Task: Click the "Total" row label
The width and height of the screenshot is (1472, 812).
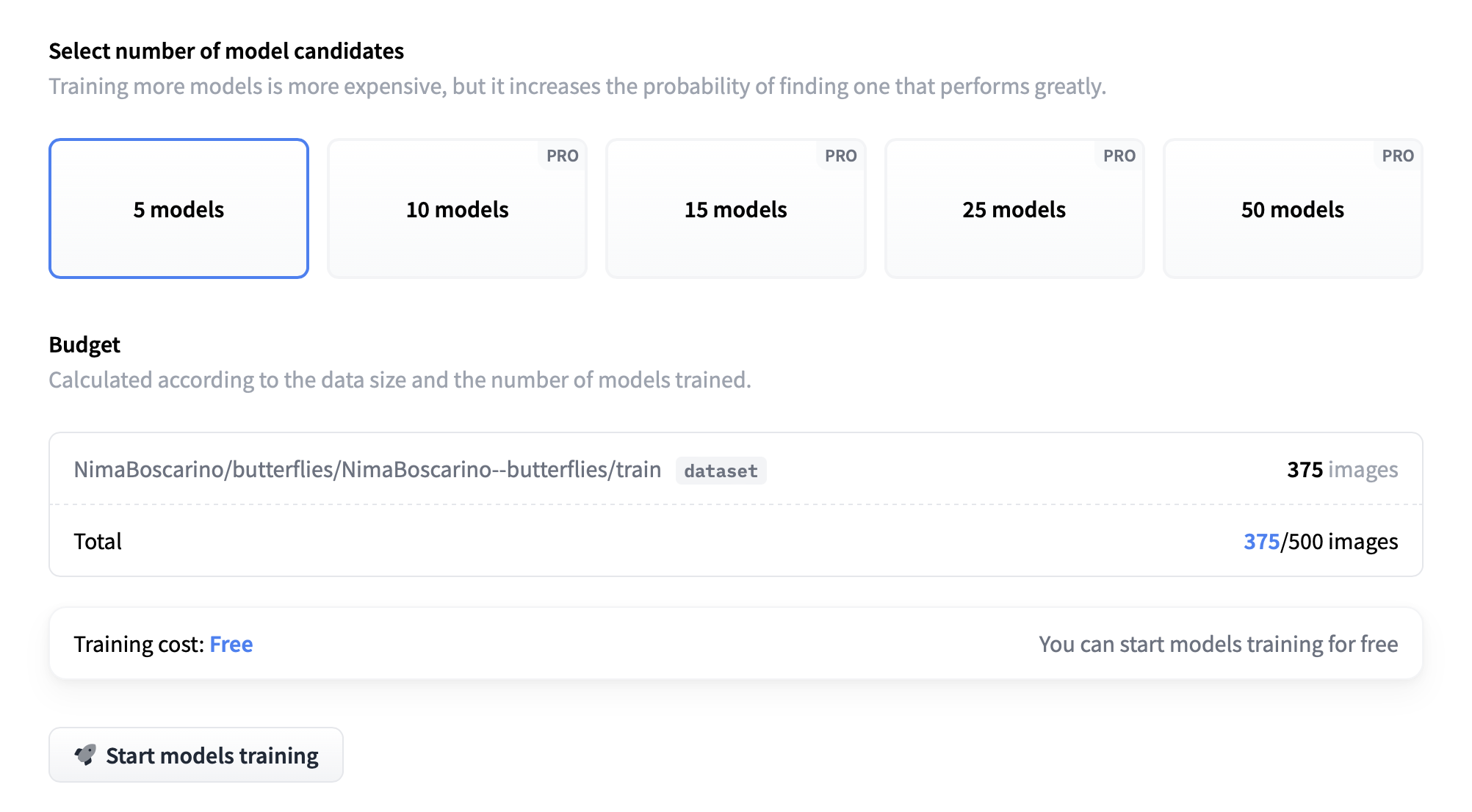Action: [x=98, y=542]
